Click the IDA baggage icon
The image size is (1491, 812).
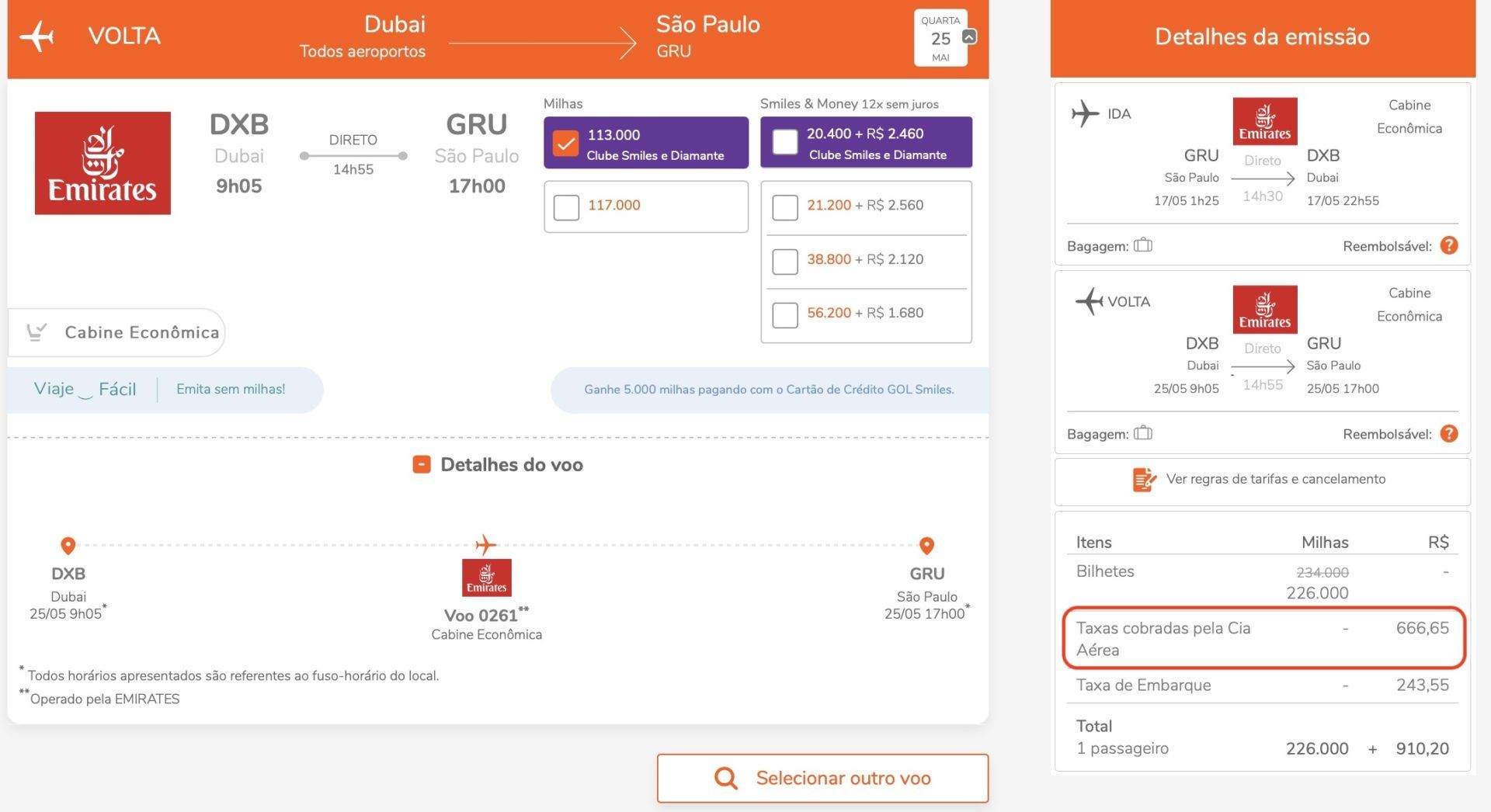[1142, 245]
